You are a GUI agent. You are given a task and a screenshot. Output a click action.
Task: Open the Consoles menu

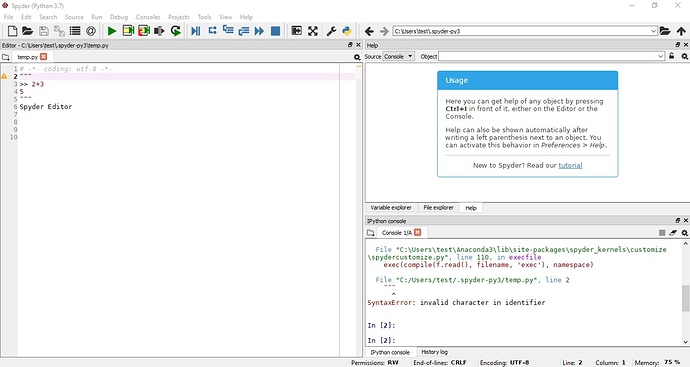pos(148,17)
